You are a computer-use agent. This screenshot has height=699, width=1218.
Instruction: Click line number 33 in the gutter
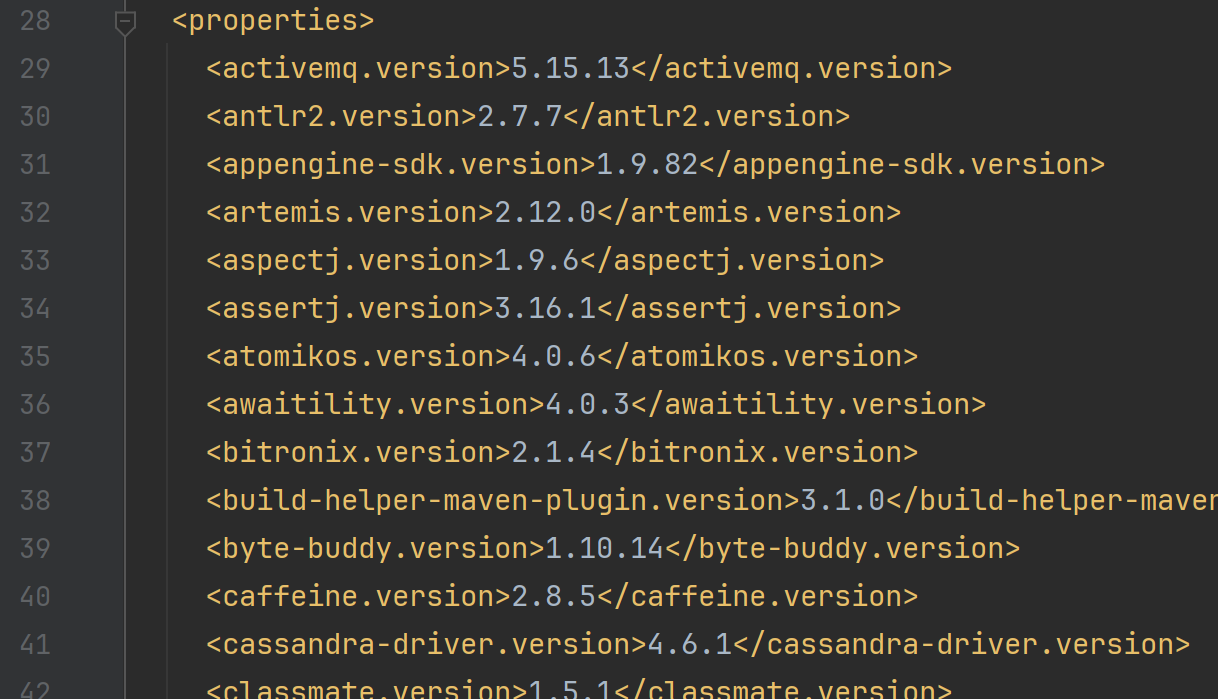tap(35, 261)
